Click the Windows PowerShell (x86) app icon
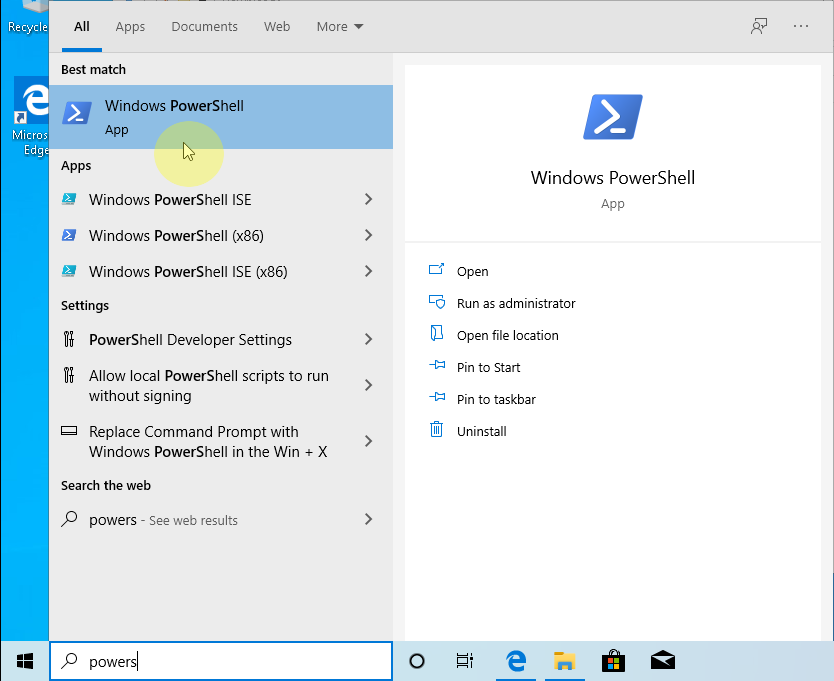Screen dimensions: 834x681 [x=69, y=235]
